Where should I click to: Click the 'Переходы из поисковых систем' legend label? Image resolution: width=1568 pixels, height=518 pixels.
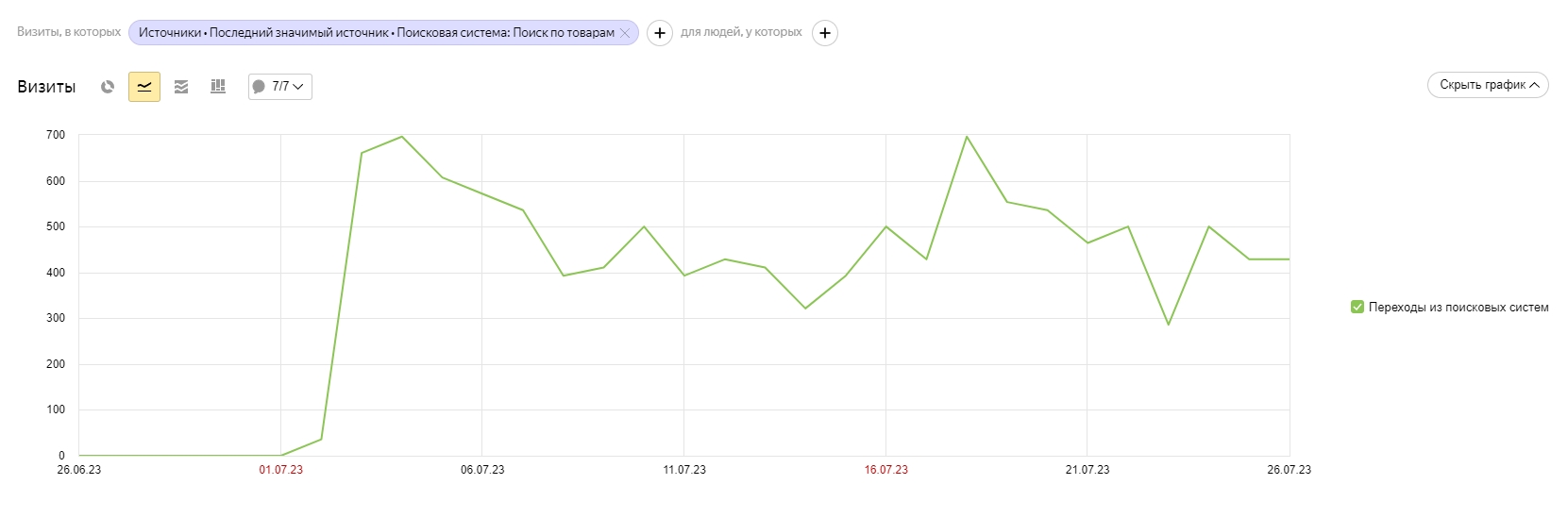coord(1458,307)
